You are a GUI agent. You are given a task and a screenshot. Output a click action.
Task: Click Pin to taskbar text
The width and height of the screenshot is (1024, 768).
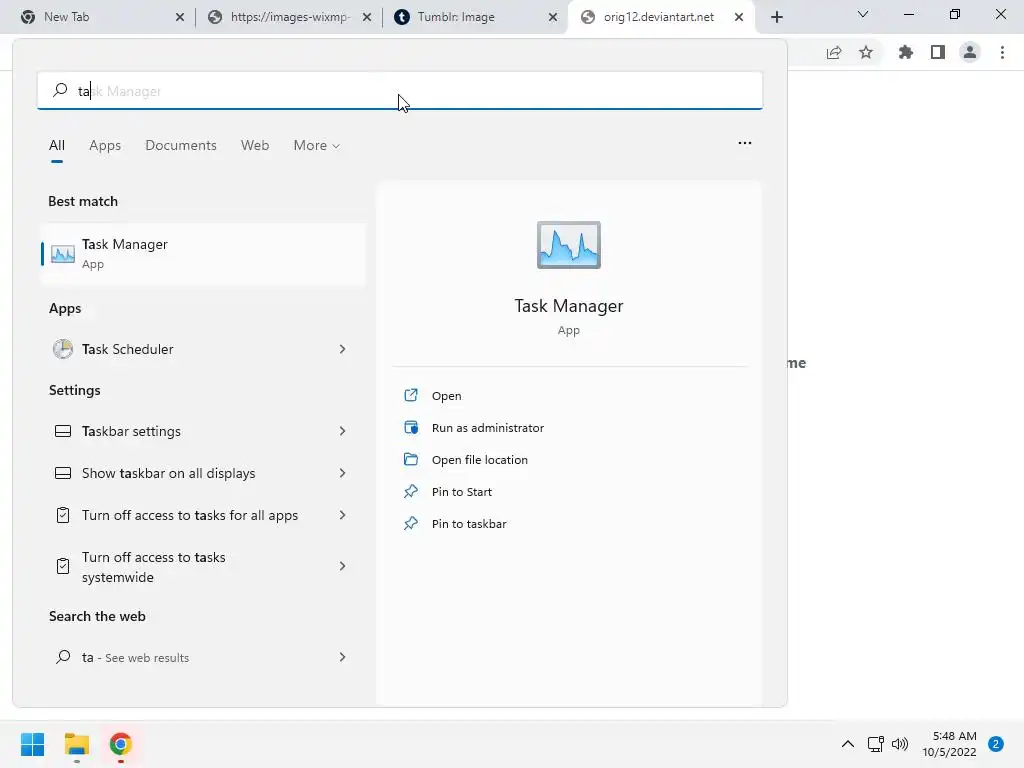click(469, 524)
